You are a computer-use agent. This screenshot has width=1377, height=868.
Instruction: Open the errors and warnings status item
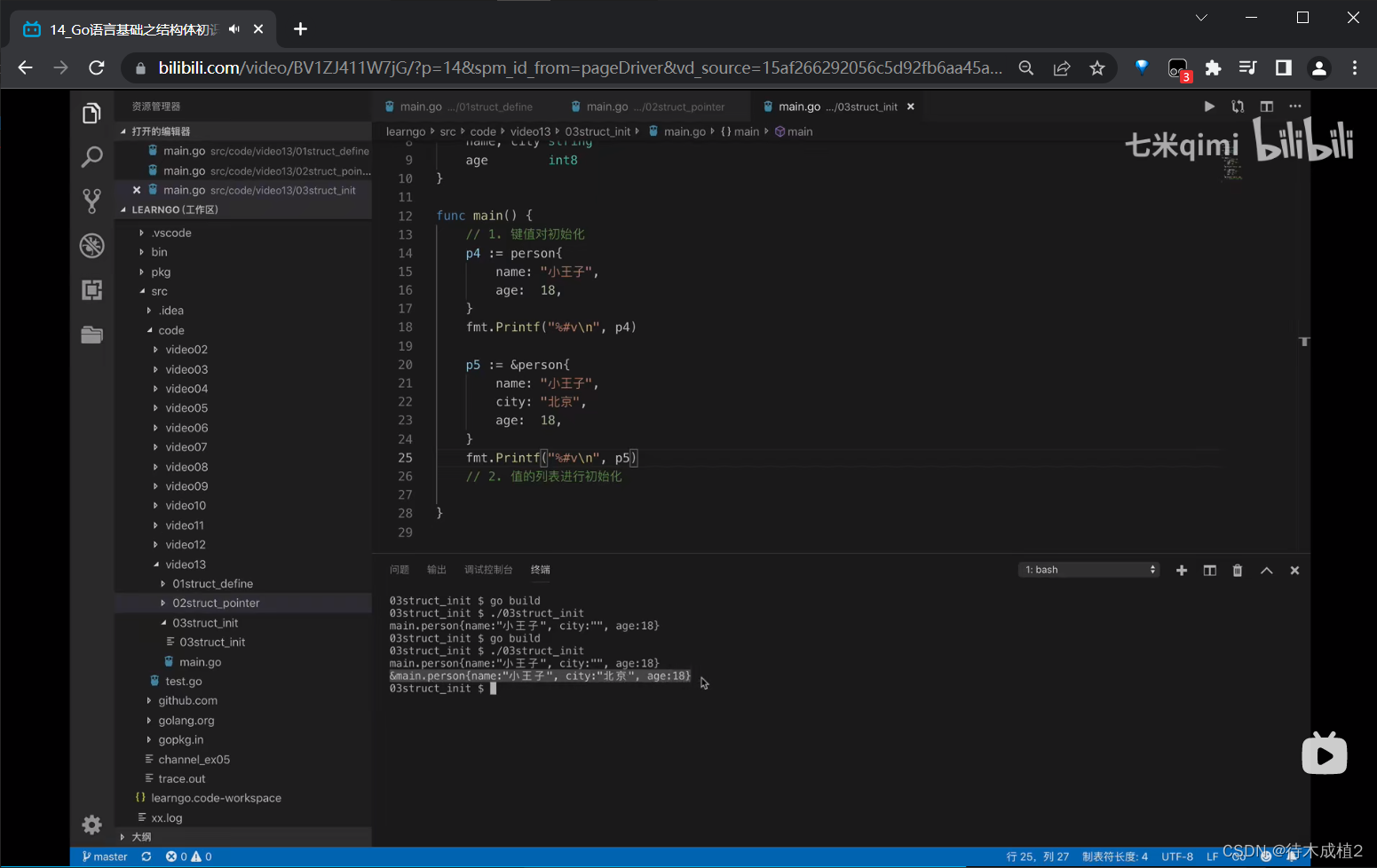[x=189, y=856]
